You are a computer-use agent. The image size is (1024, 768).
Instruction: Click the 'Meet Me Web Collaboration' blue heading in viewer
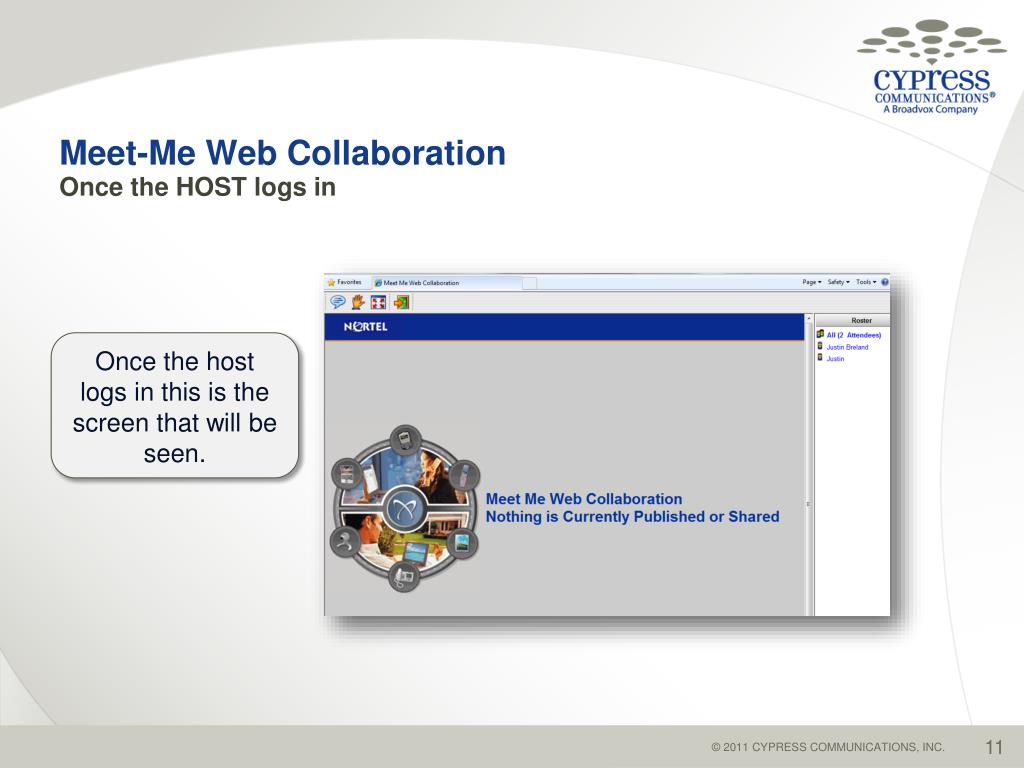(584, 499)
